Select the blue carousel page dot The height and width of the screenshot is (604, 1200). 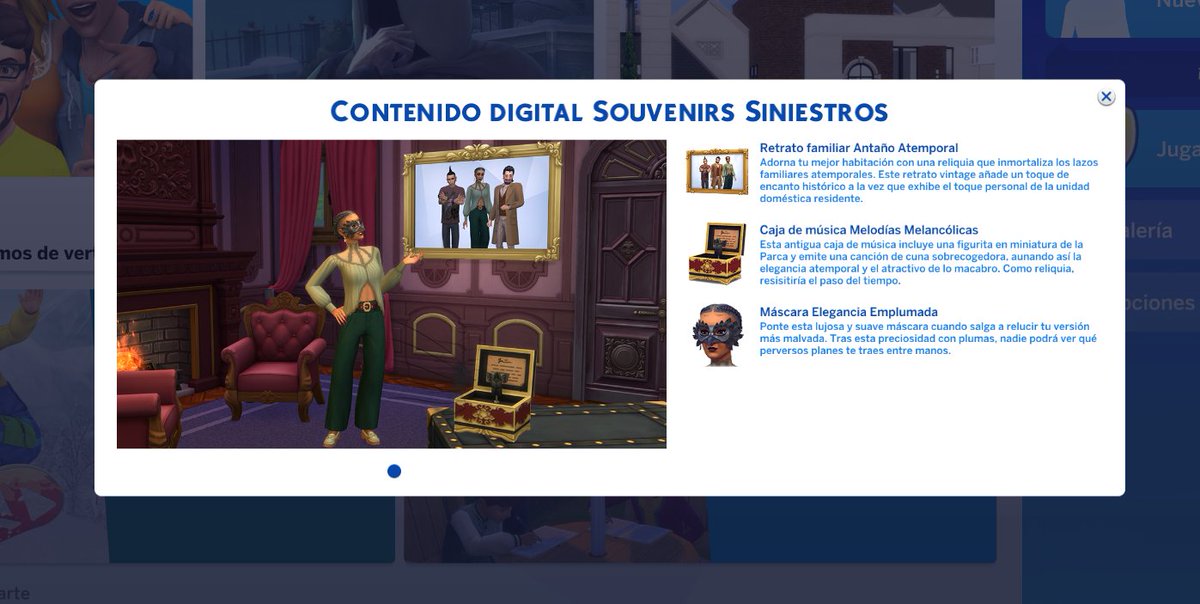[x=394, y=471]
